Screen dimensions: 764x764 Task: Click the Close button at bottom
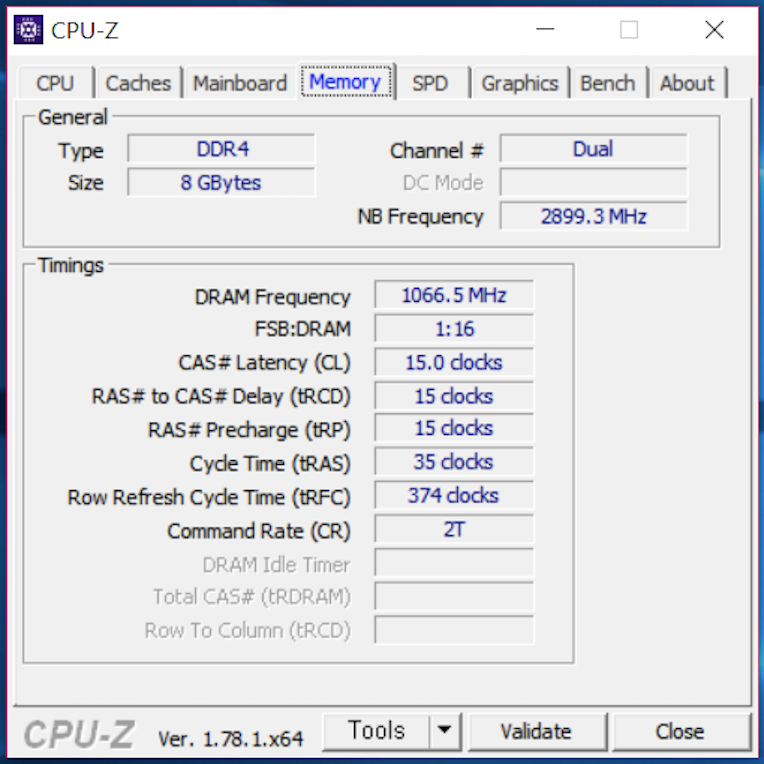point(680,731)
